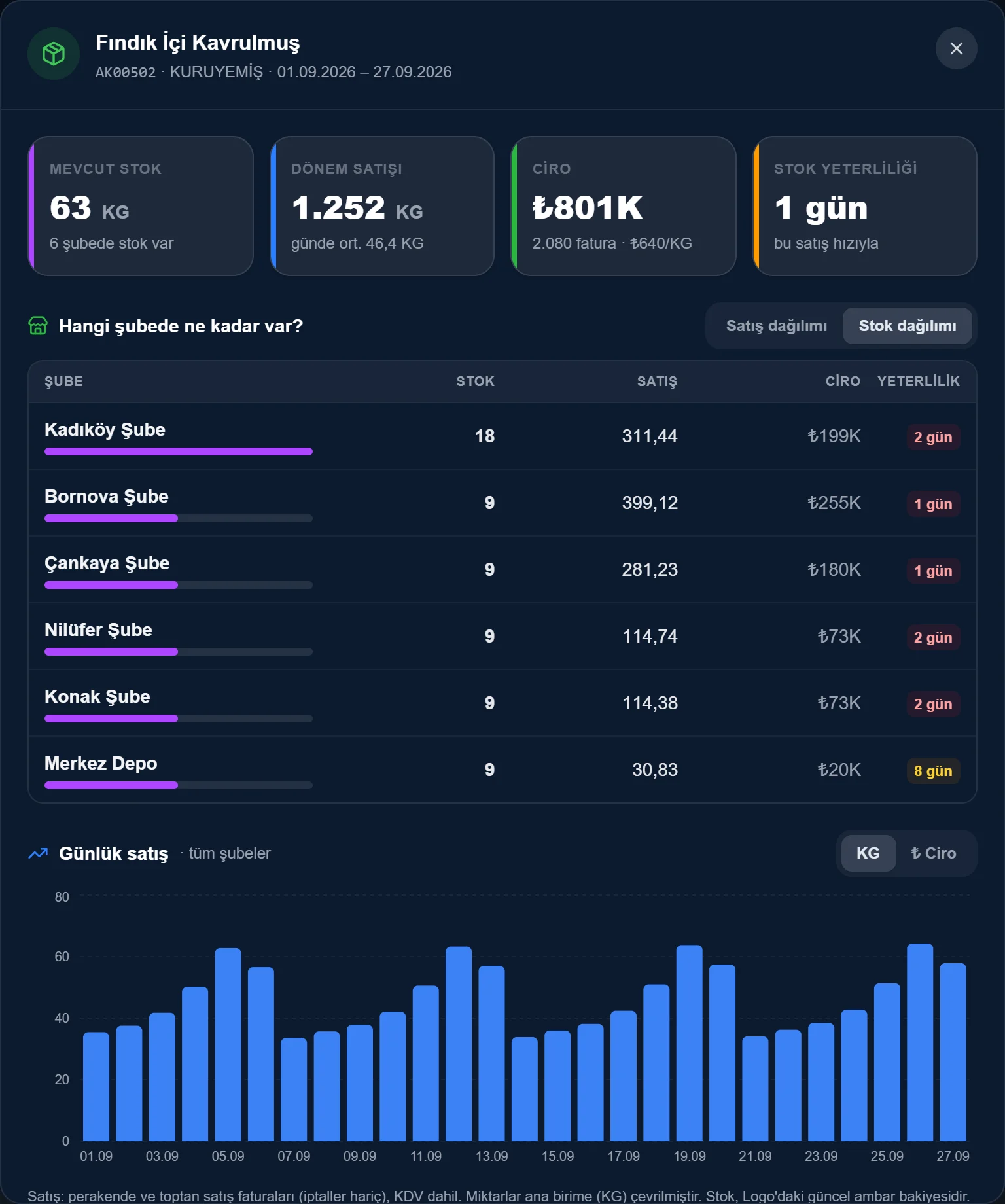Click Bornova Şube's '1 gün' sufficiency badge
This screenshot has height=1204, width=1005.
tap(933, 504)
